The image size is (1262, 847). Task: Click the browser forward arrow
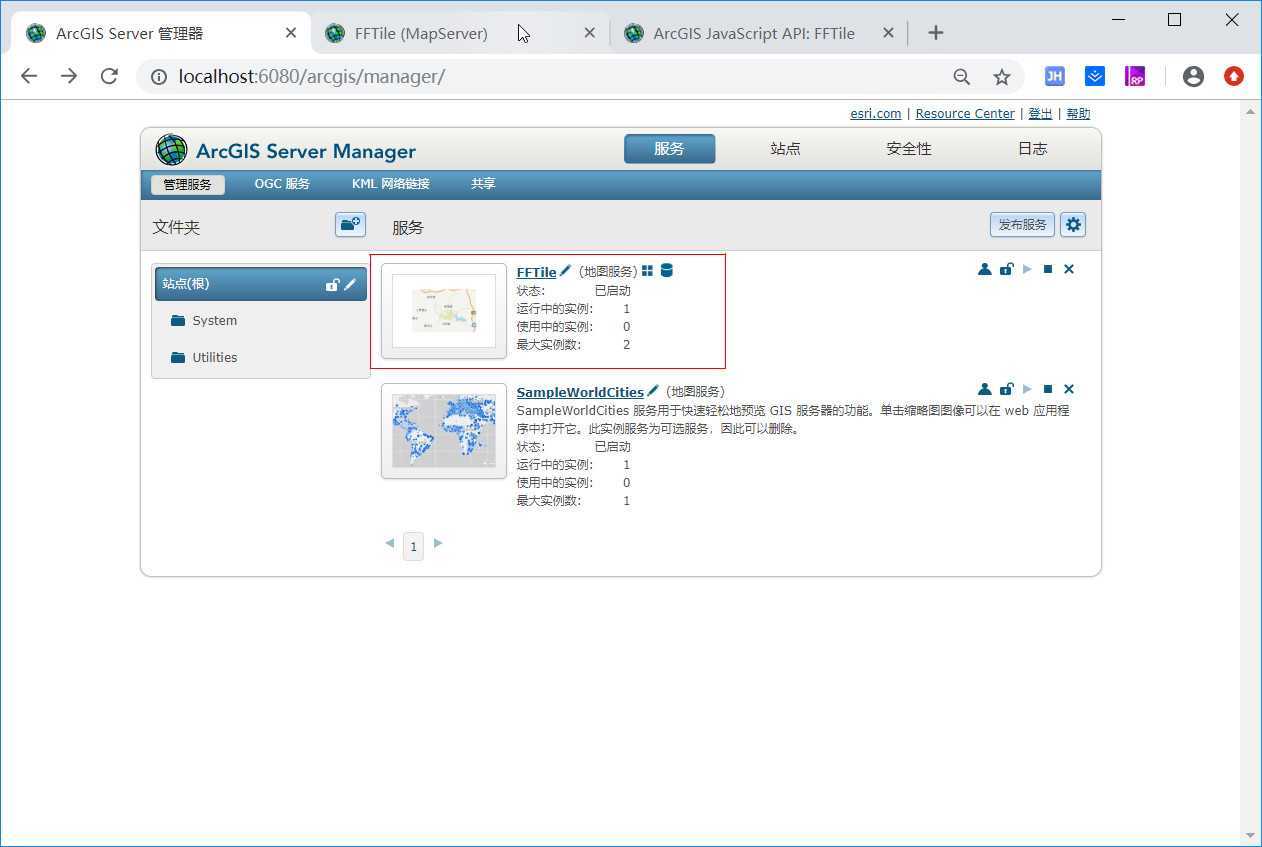coord(69,76)
